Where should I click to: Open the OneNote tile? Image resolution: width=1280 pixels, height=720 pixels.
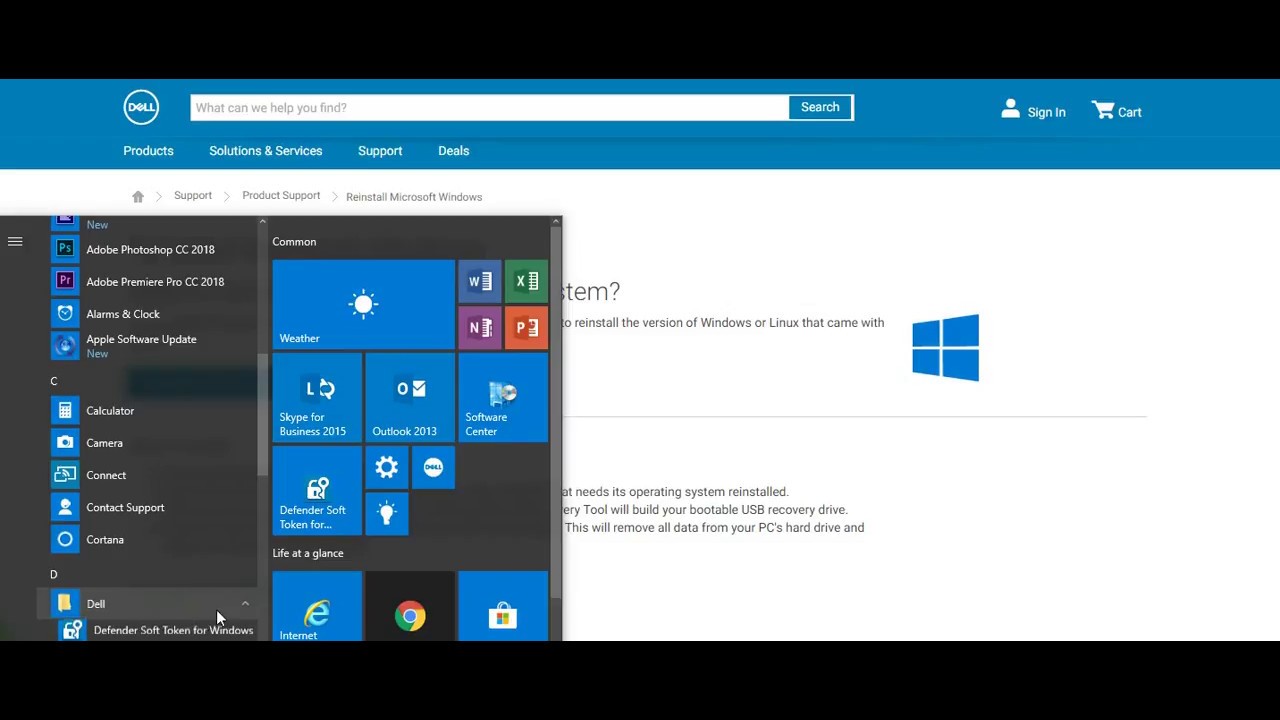pos(480,328)
